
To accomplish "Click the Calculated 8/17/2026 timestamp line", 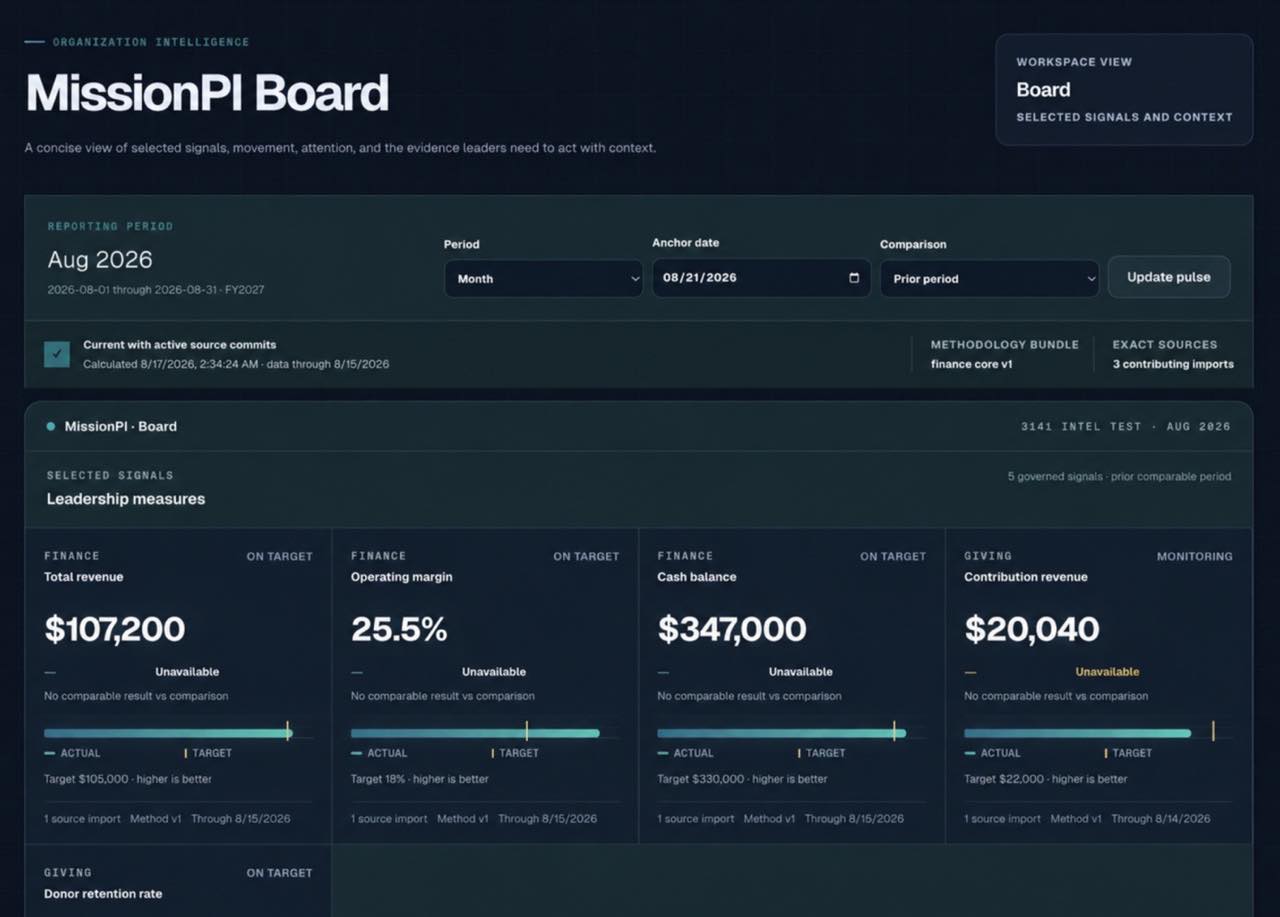I will [x=236, y=364].
